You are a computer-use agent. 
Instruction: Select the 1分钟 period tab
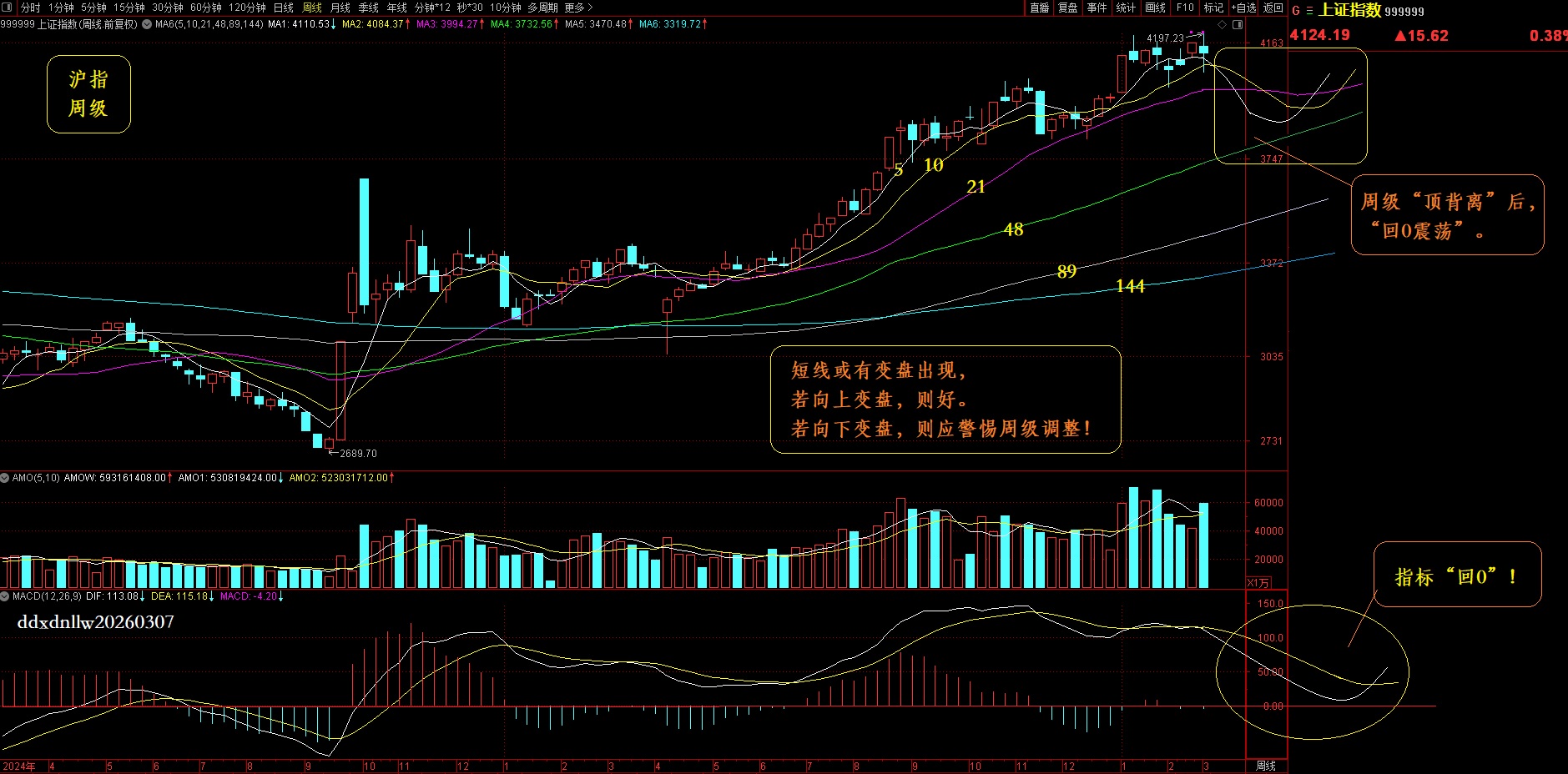(61, 8)
